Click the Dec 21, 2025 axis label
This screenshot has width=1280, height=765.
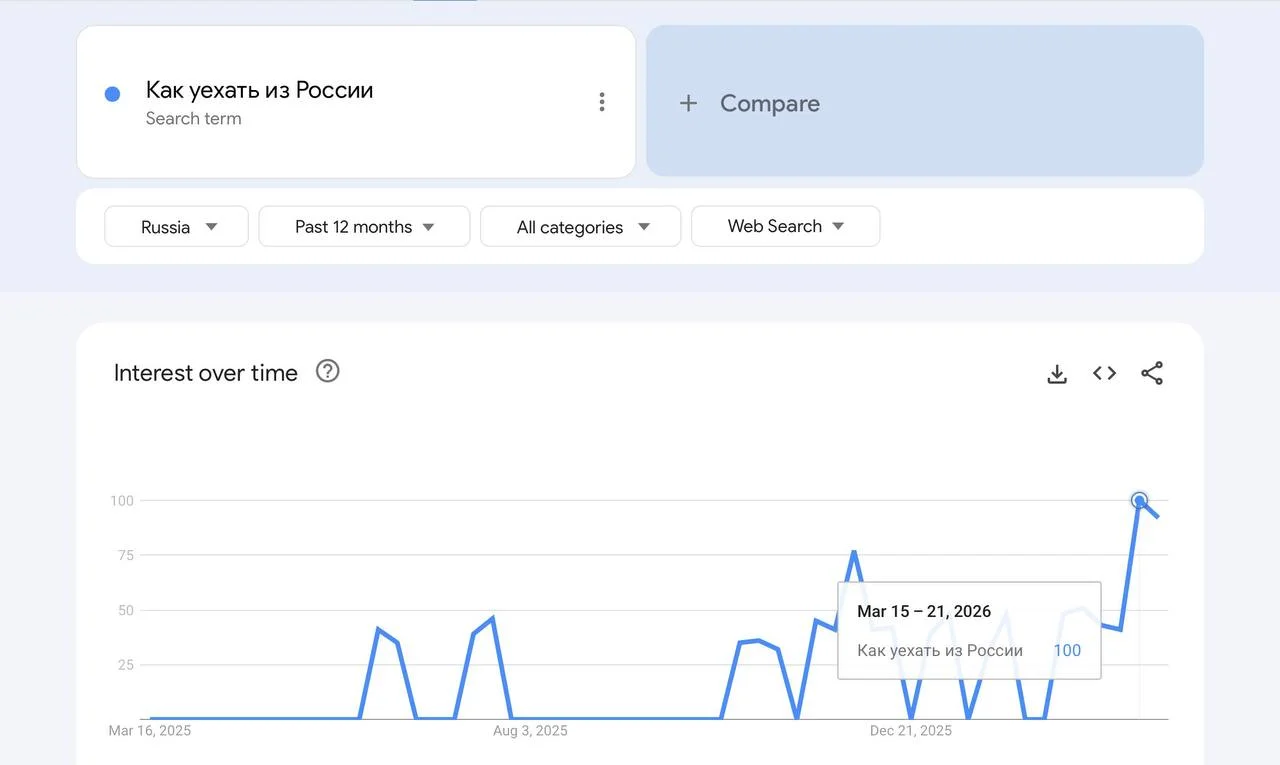tap(910, 731)
